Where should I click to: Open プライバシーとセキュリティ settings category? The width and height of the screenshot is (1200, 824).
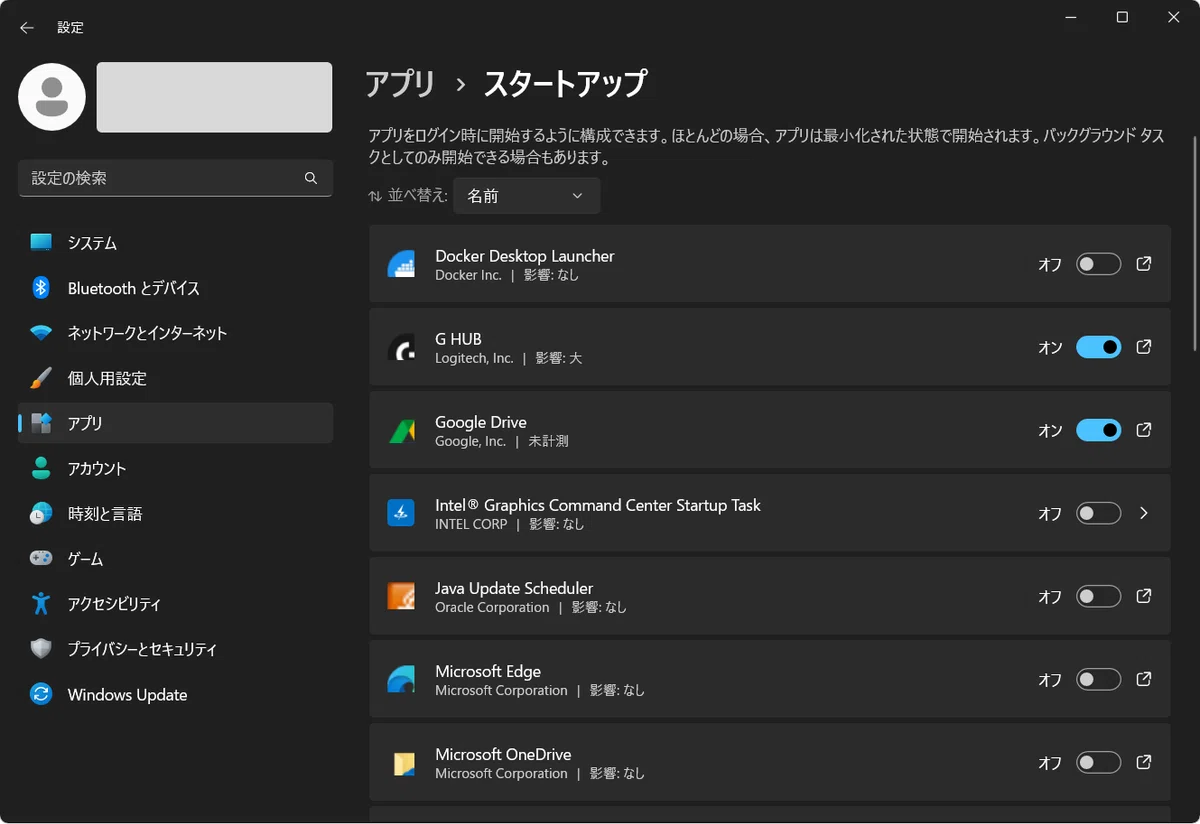[175, 649]
